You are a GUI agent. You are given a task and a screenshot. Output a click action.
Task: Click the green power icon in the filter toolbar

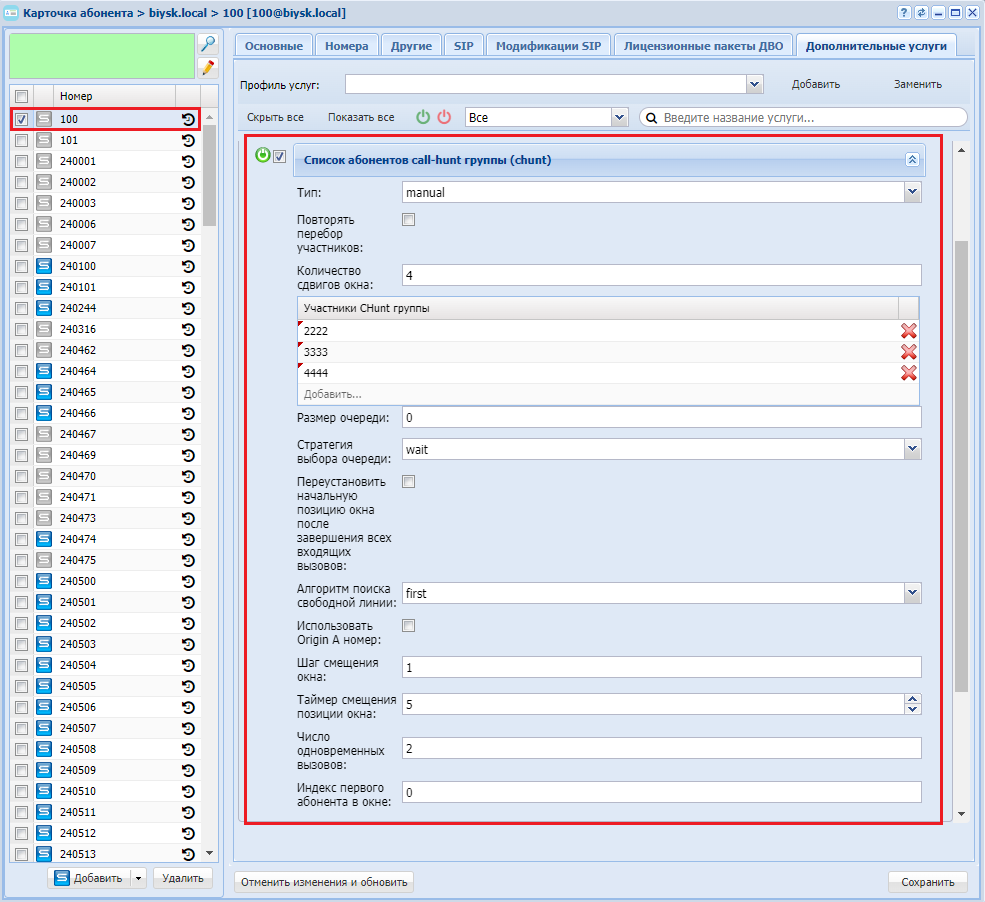423,117
